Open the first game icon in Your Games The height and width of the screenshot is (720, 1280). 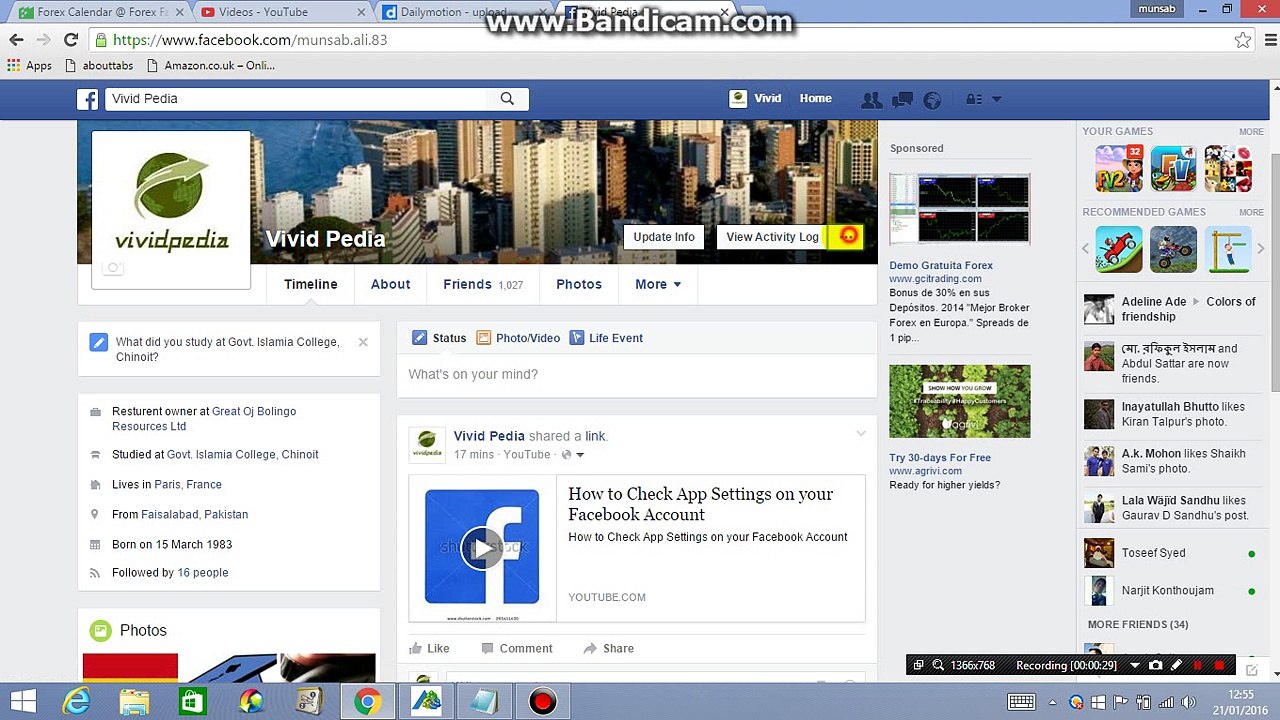coord(1119,168)
